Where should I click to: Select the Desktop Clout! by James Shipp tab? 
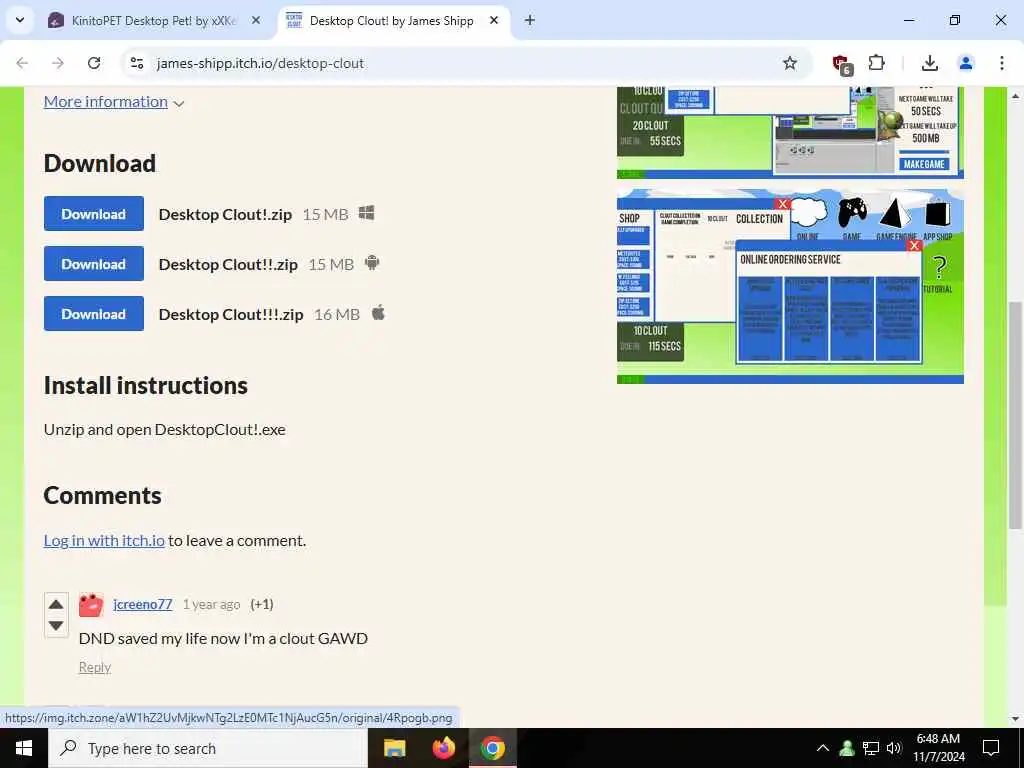391,21
